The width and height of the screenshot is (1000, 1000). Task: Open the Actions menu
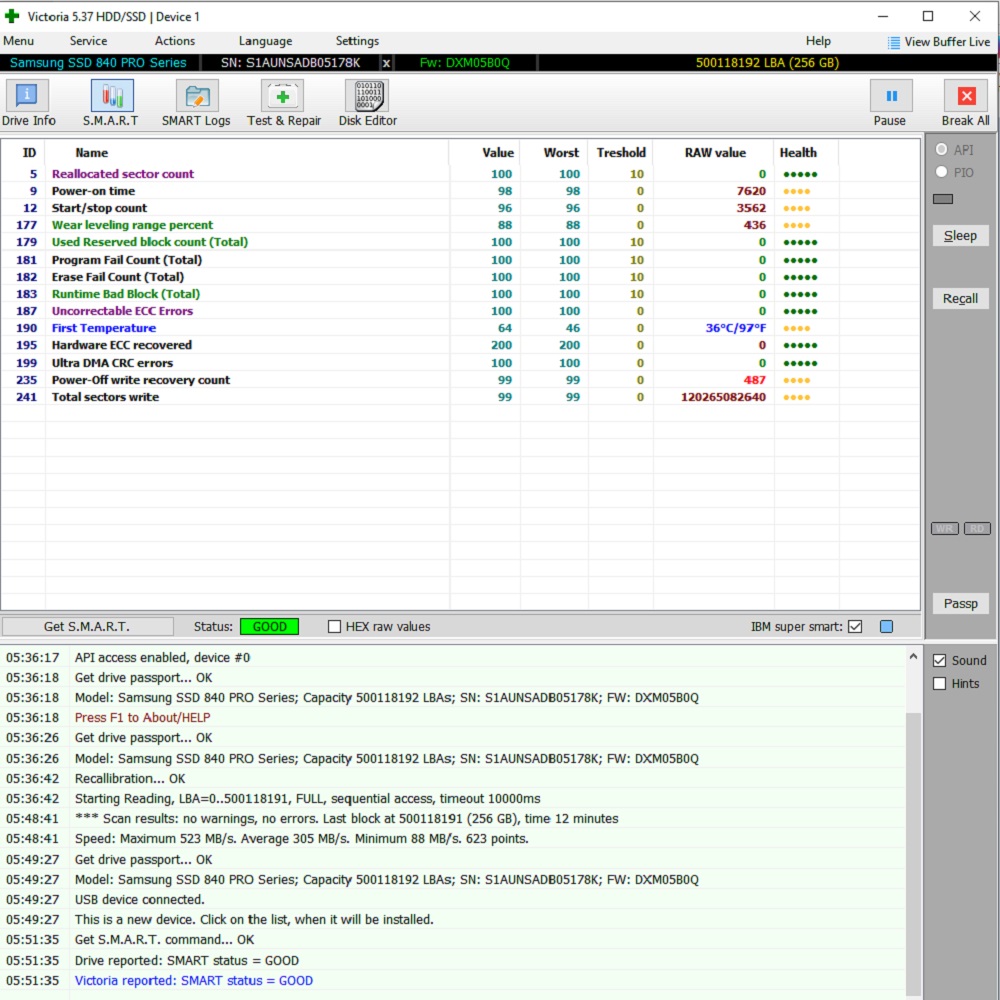(x=175, y=41)
